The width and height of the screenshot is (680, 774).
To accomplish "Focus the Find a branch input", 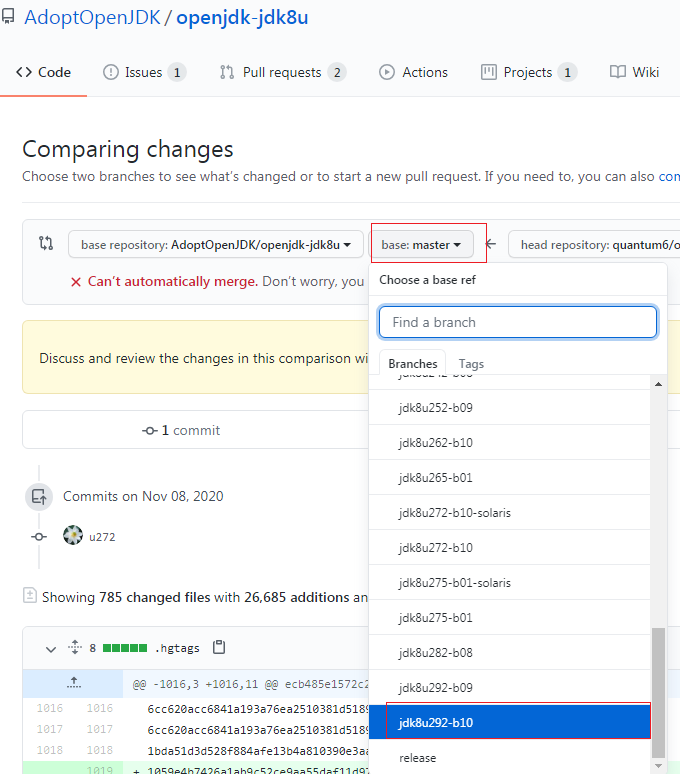I will tap(518, 322).
